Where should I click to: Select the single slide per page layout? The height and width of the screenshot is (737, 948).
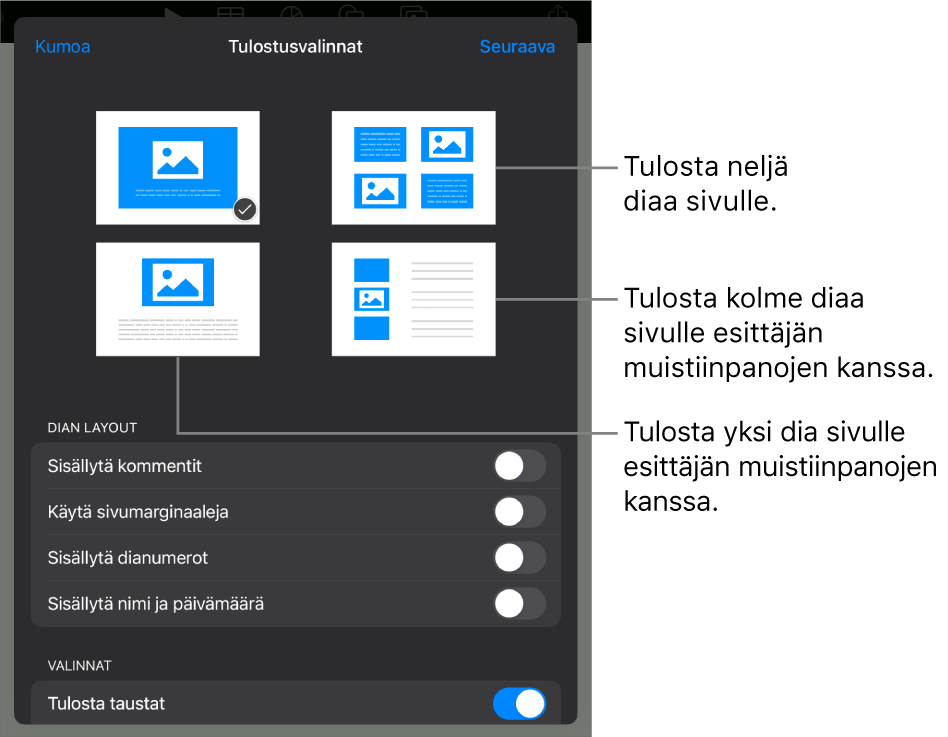(x=178, y=167)
